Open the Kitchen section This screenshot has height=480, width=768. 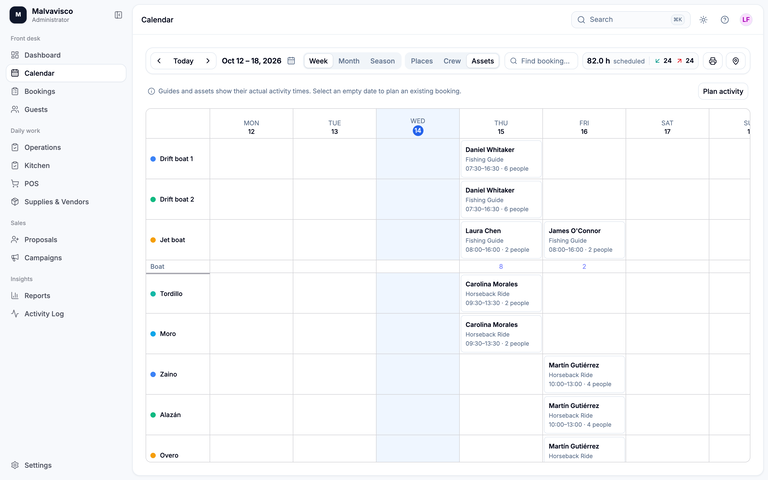point(66,165)
